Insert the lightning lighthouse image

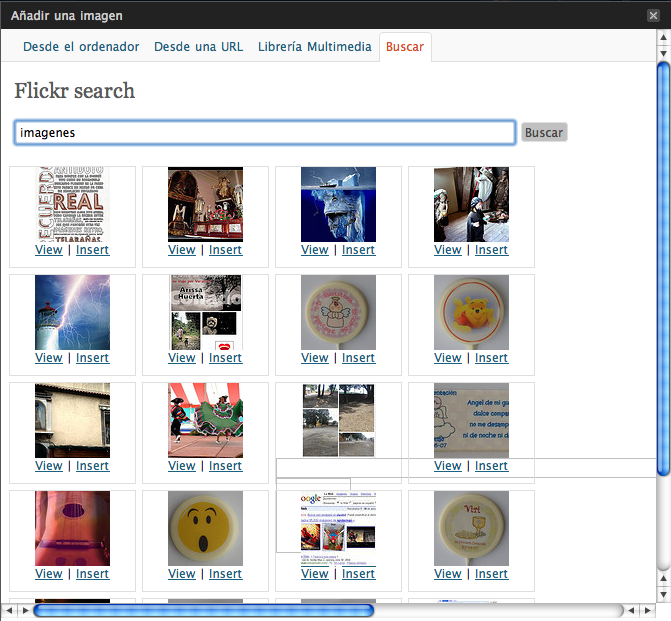click(x=92, y=358)
